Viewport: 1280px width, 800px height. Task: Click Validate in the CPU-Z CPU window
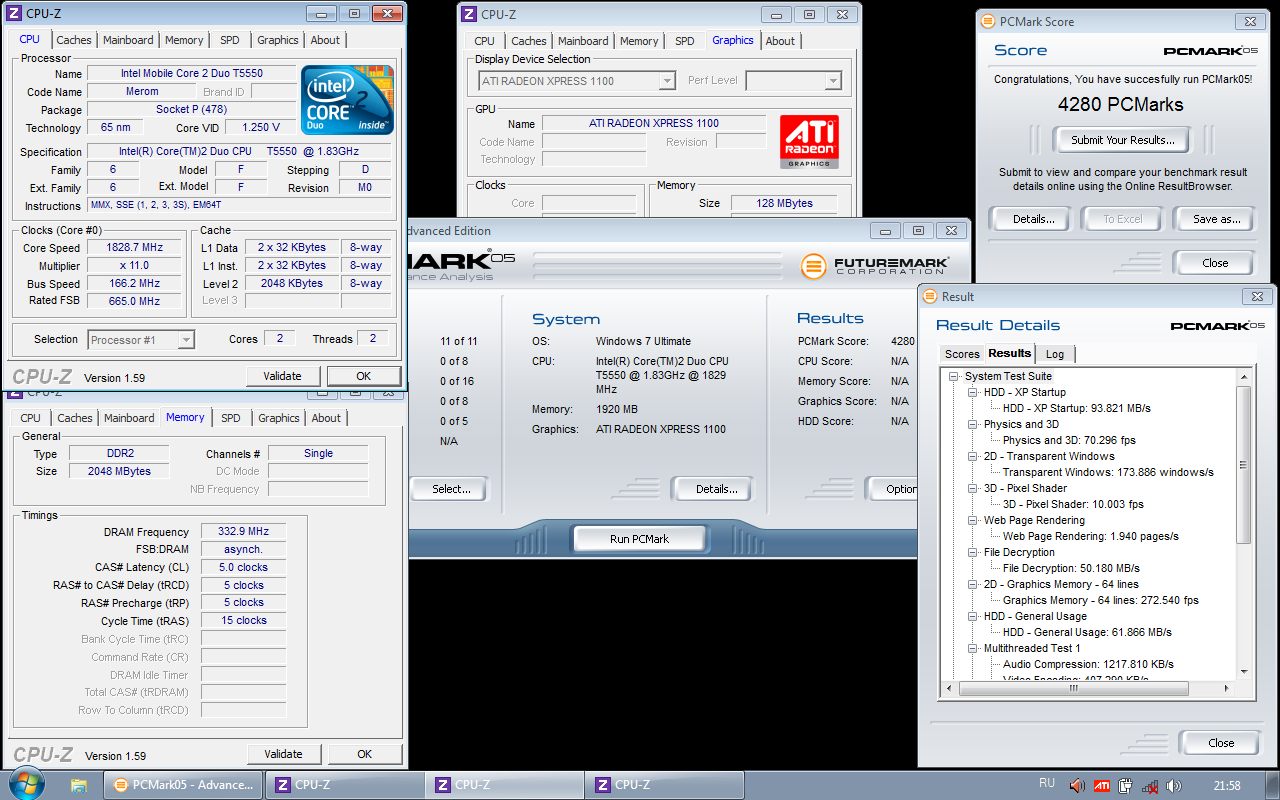[x=283, y=376]
